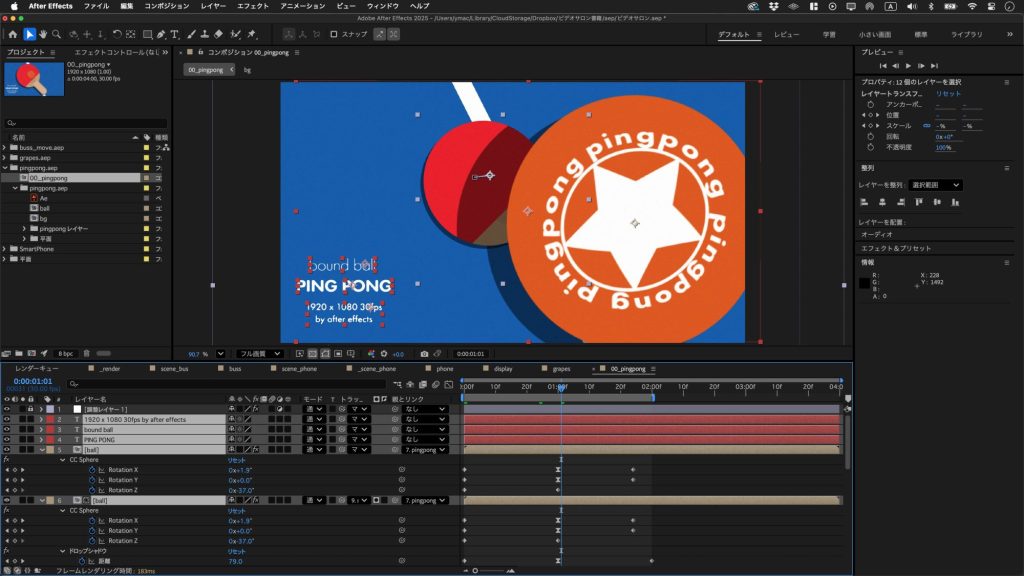Choose the Pen tool
This screenshot has width=1024, height=576.
161,35
